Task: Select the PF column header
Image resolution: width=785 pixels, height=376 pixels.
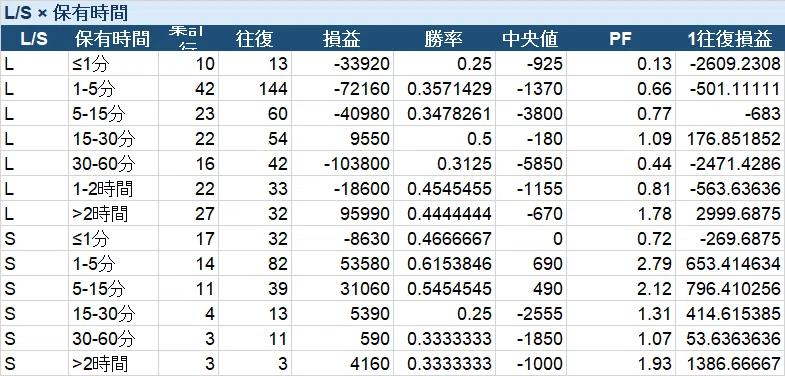Action: tap(621, 39)
